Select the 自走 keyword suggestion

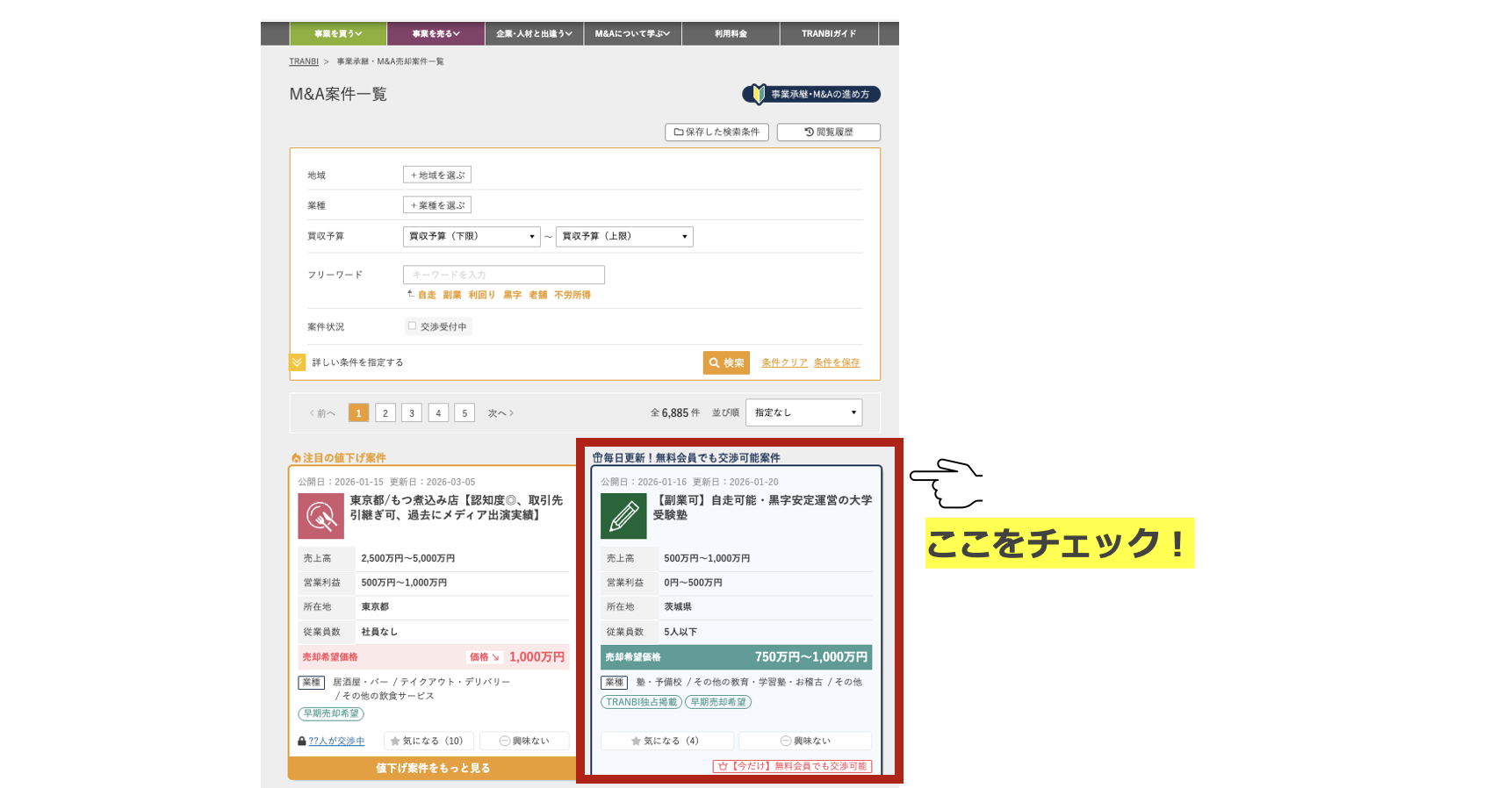427,295
